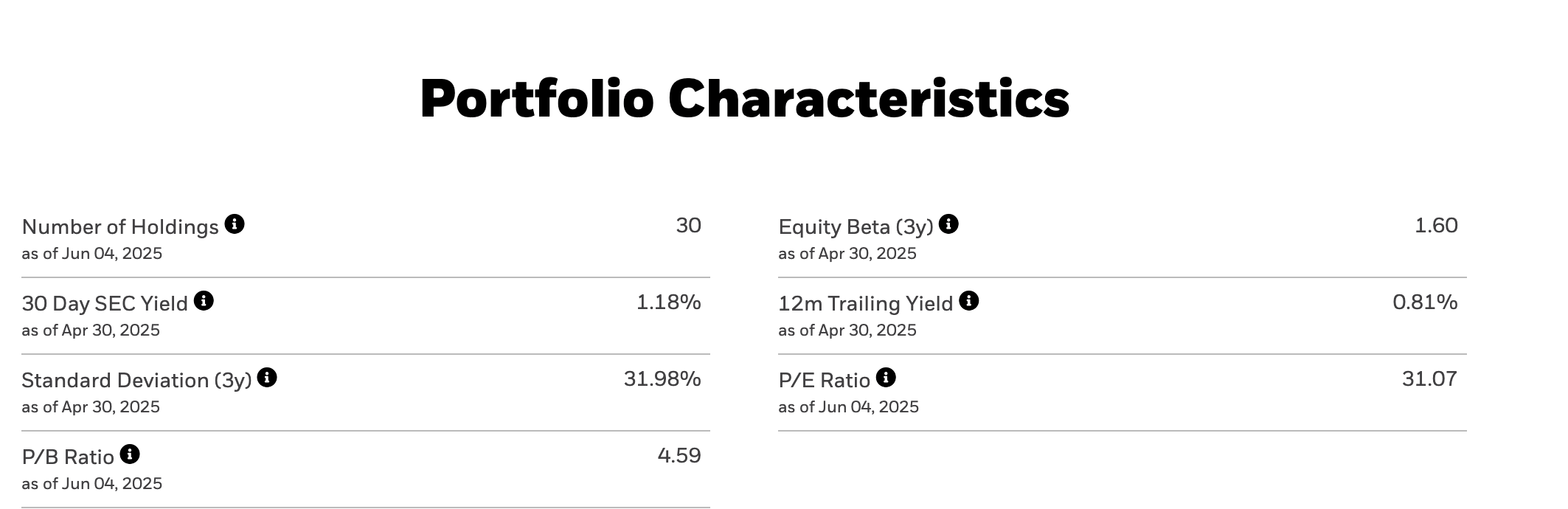Viewport: 1568px width, 509px height.
Task: Click the info icon beside Number of Holdings
Action: [235, 224]
